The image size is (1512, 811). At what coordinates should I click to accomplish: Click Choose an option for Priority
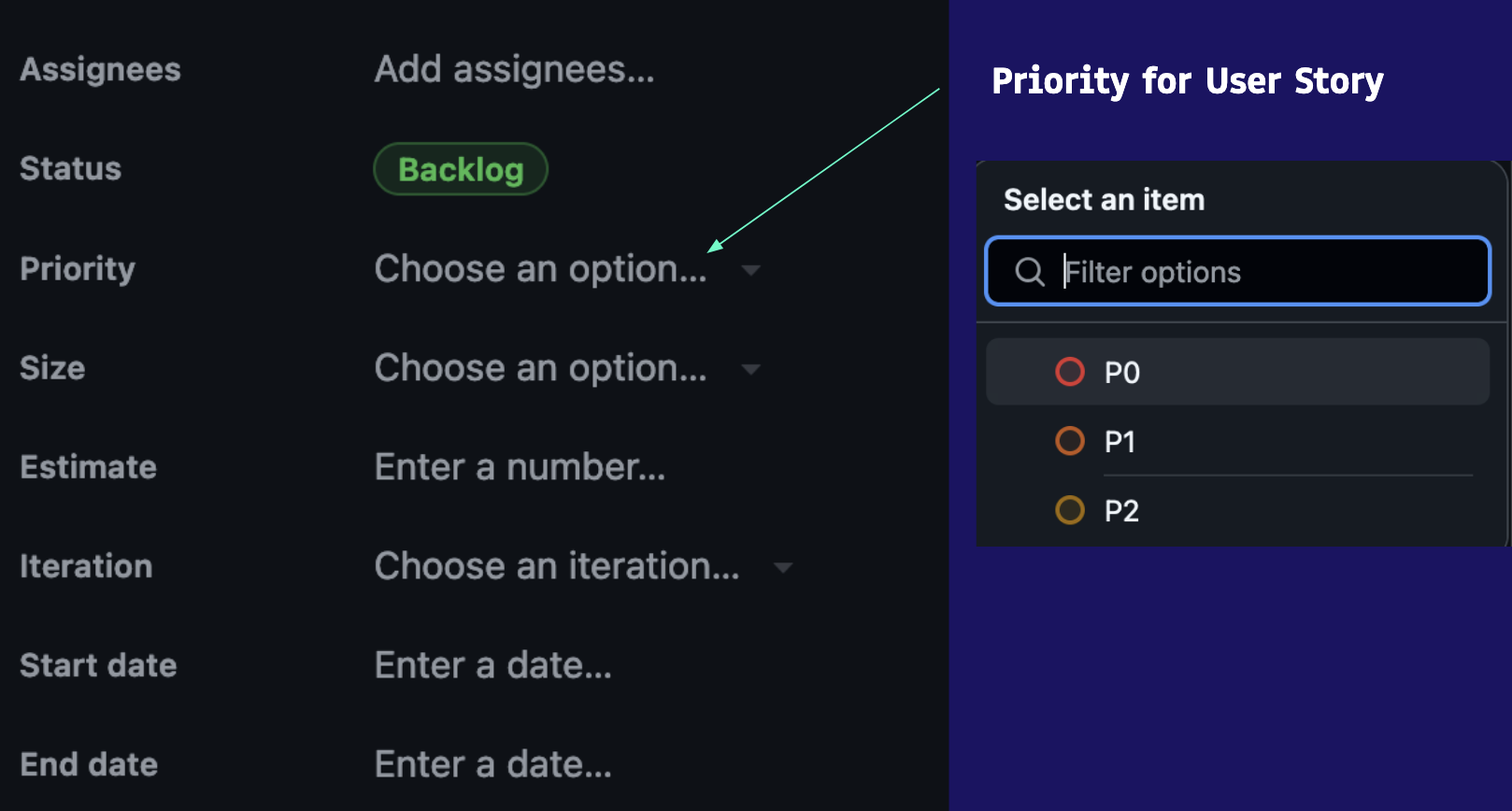pos(540,269)
